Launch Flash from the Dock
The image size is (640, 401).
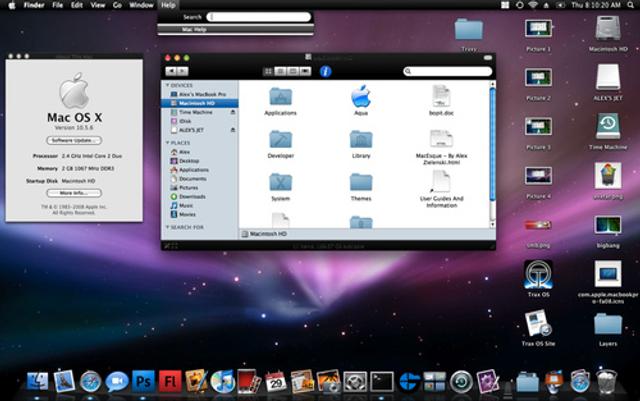[x=169, y=381]
